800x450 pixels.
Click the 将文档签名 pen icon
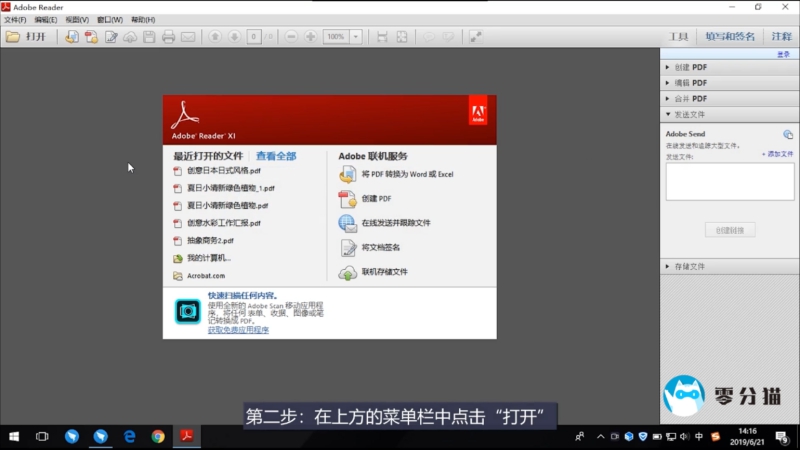point(348,248)
